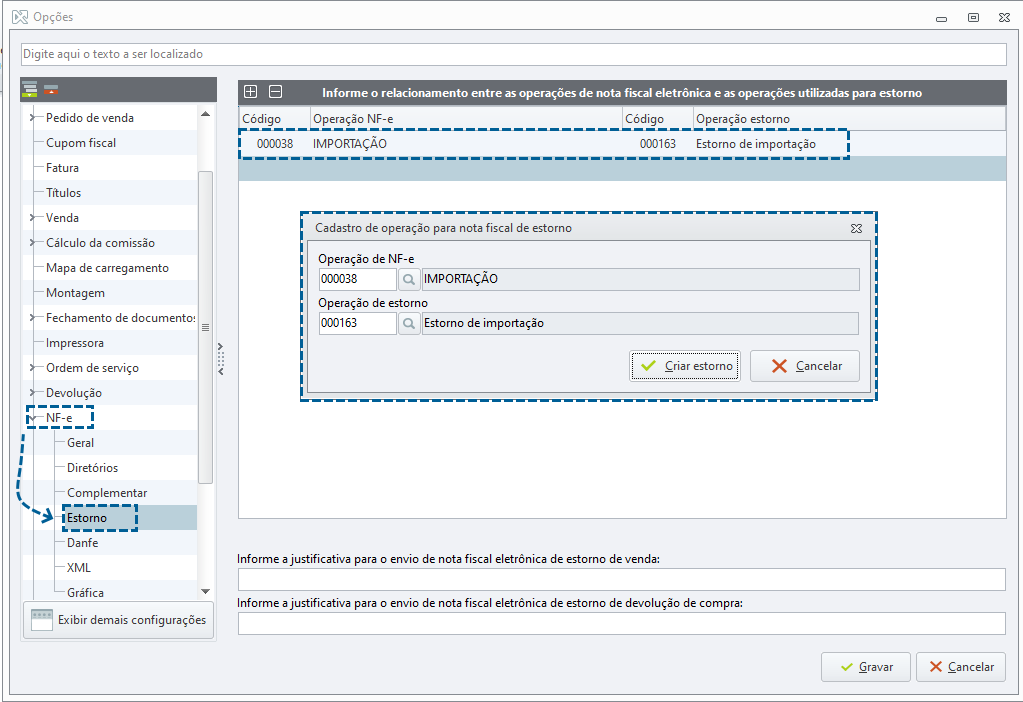Click the Estorno de importação description field
This screenshot has width=1023, height=702.
point(641,323)
